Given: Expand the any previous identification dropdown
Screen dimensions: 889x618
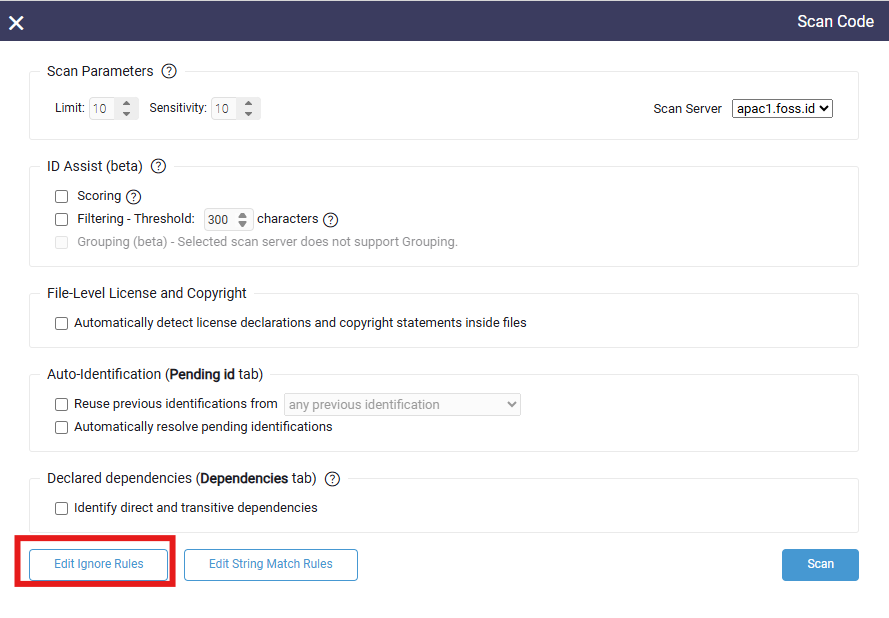Looking at the screenshot, I should tap(402, 405).
